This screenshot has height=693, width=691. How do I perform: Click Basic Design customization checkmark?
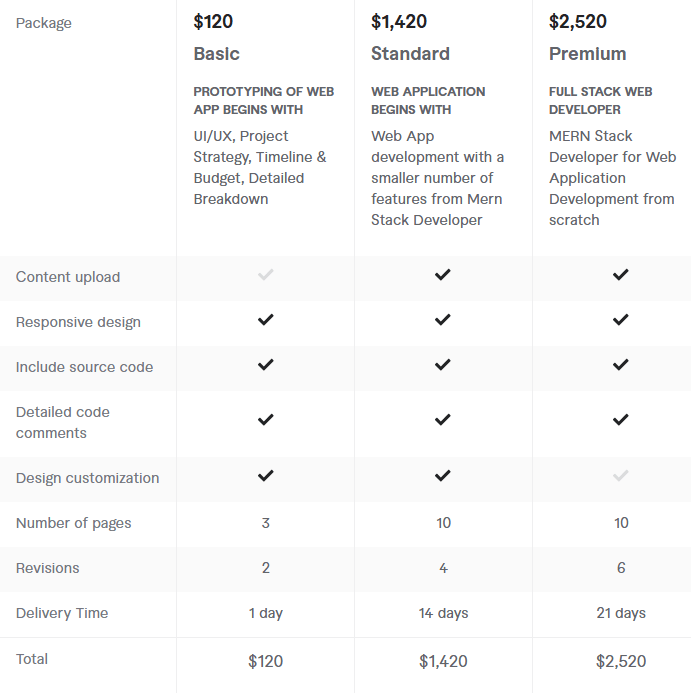point(265,476)
